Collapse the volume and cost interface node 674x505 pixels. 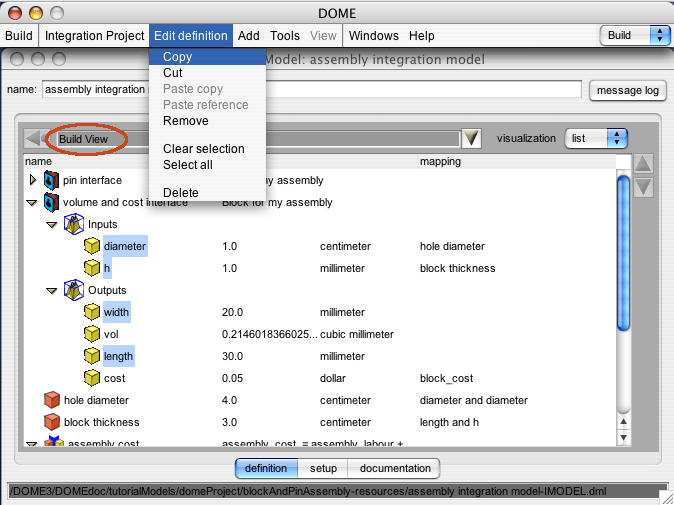click(x=32, y=202)
